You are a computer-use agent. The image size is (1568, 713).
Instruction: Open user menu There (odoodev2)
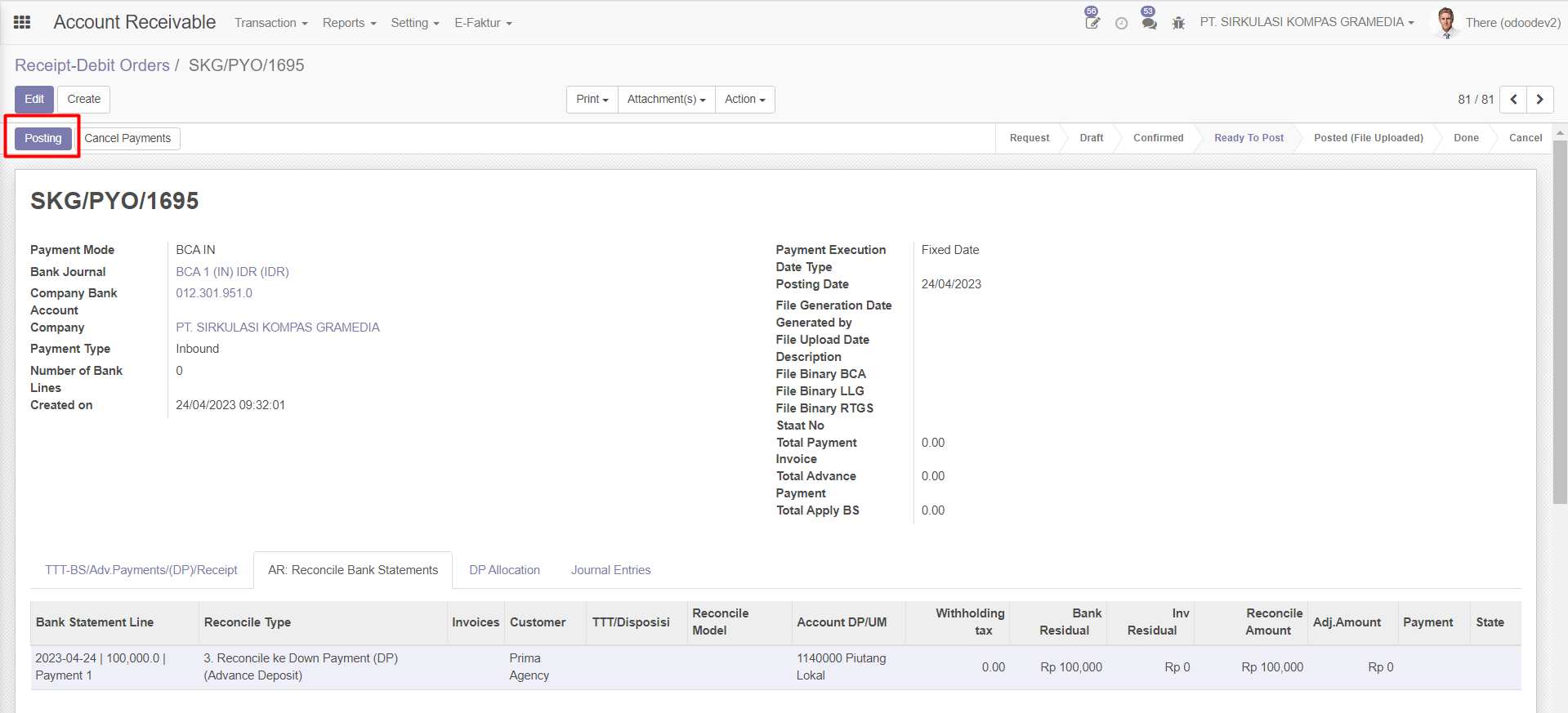(x=1512, y=23)
